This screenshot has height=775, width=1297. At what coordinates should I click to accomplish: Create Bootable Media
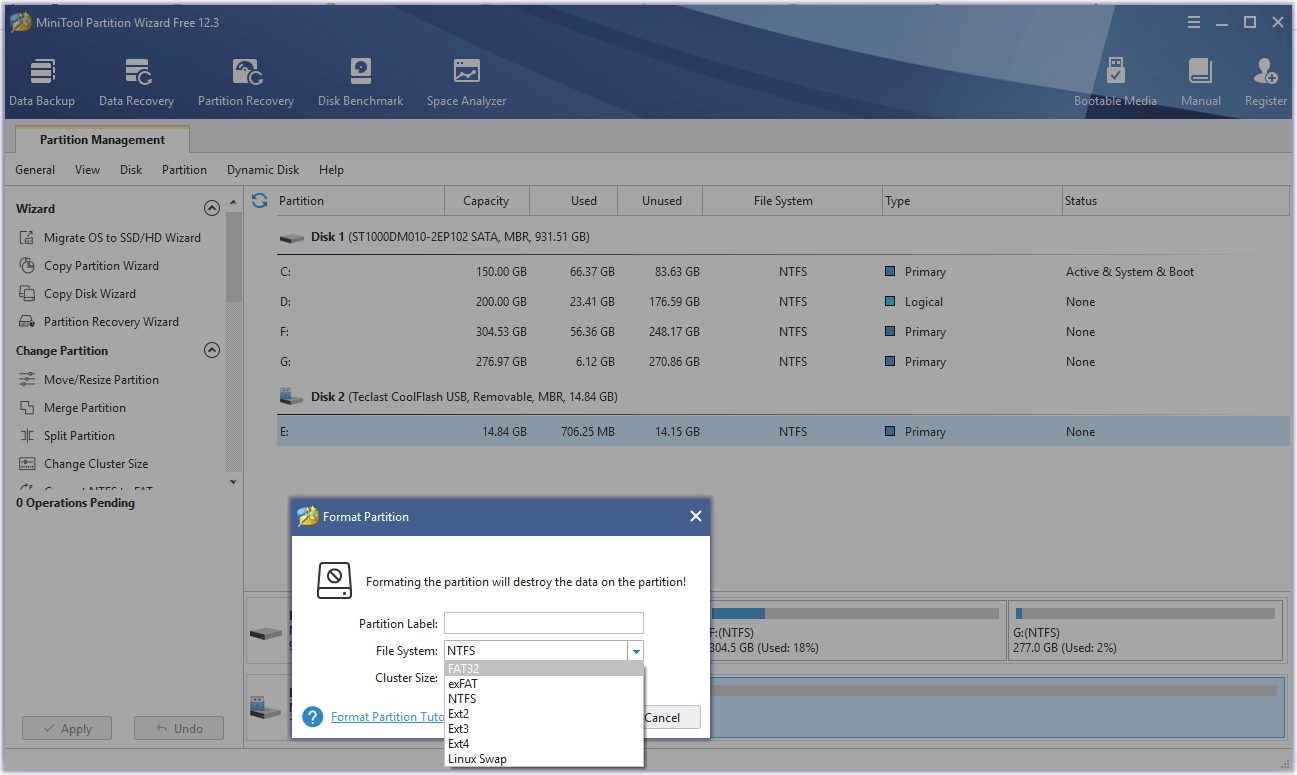point(1115,82)
